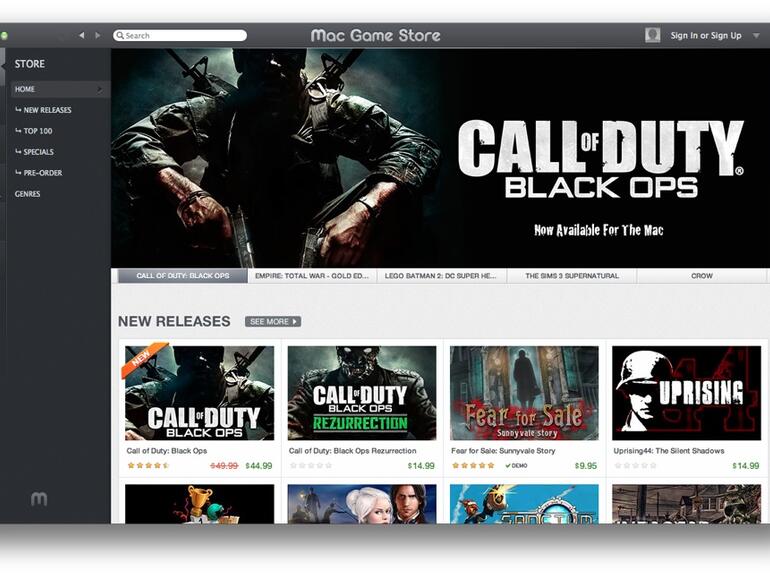
Task: Click empty star rating for Uprising44
Action: point(635,466)
